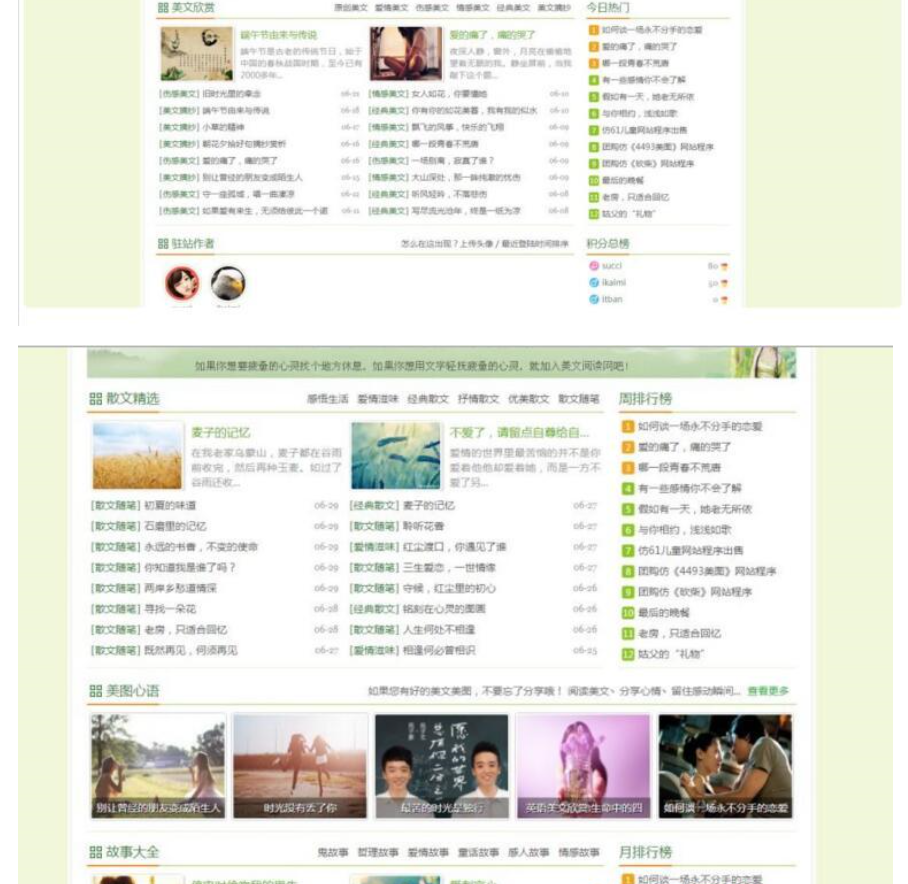Click the grid icon beside 美图心语
The width and height of the screenshot is (908, 884).
[x=96, y=691]
